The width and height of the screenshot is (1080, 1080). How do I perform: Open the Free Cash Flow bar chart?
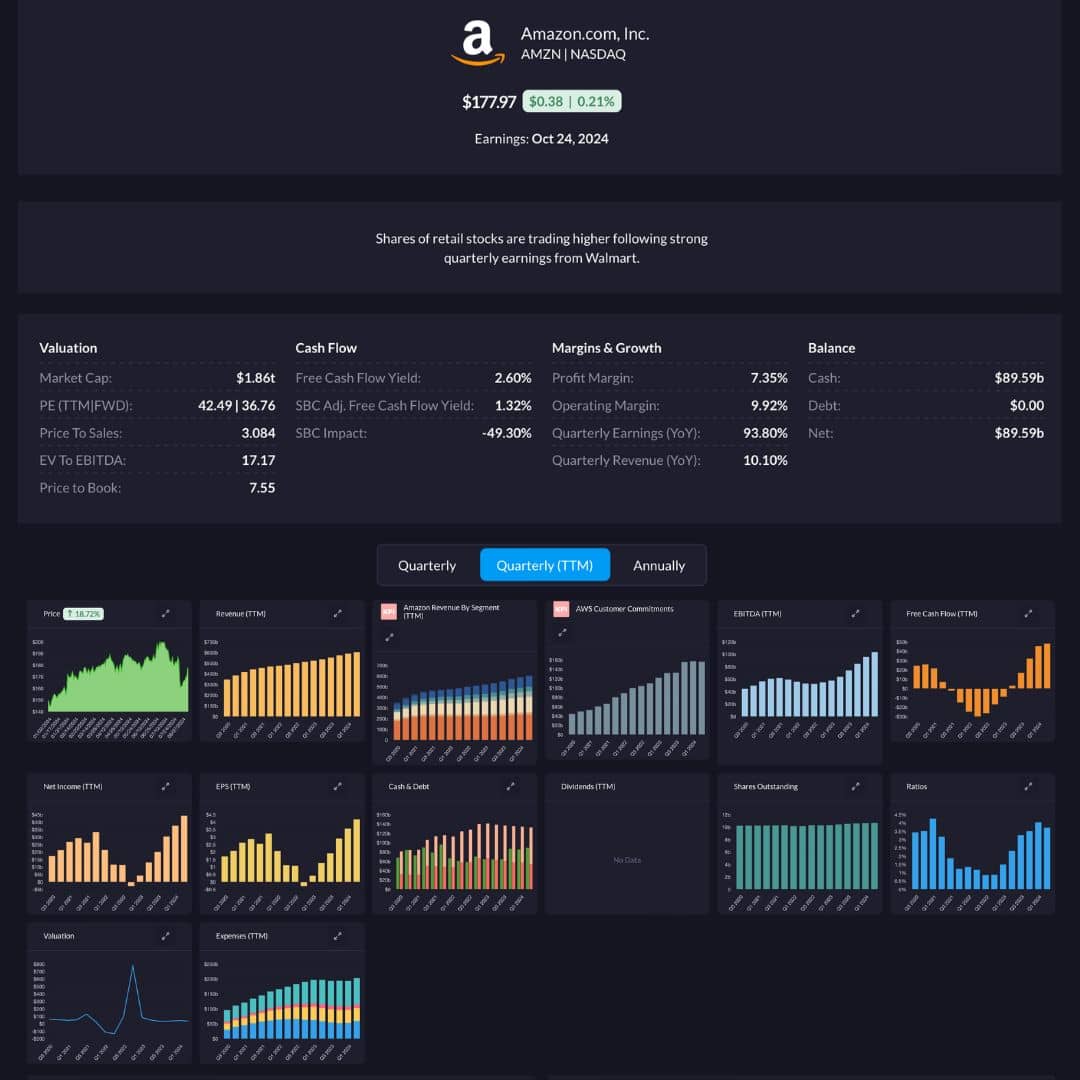pyautogui.click(x=973, y=688)
